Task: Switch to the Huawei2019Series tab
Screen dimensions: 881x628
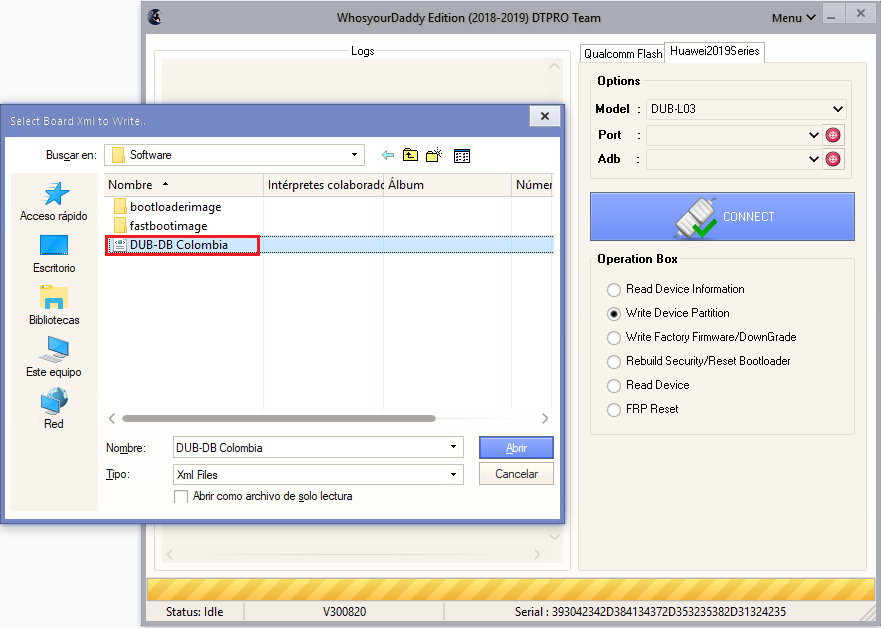Action: point(714,51)
